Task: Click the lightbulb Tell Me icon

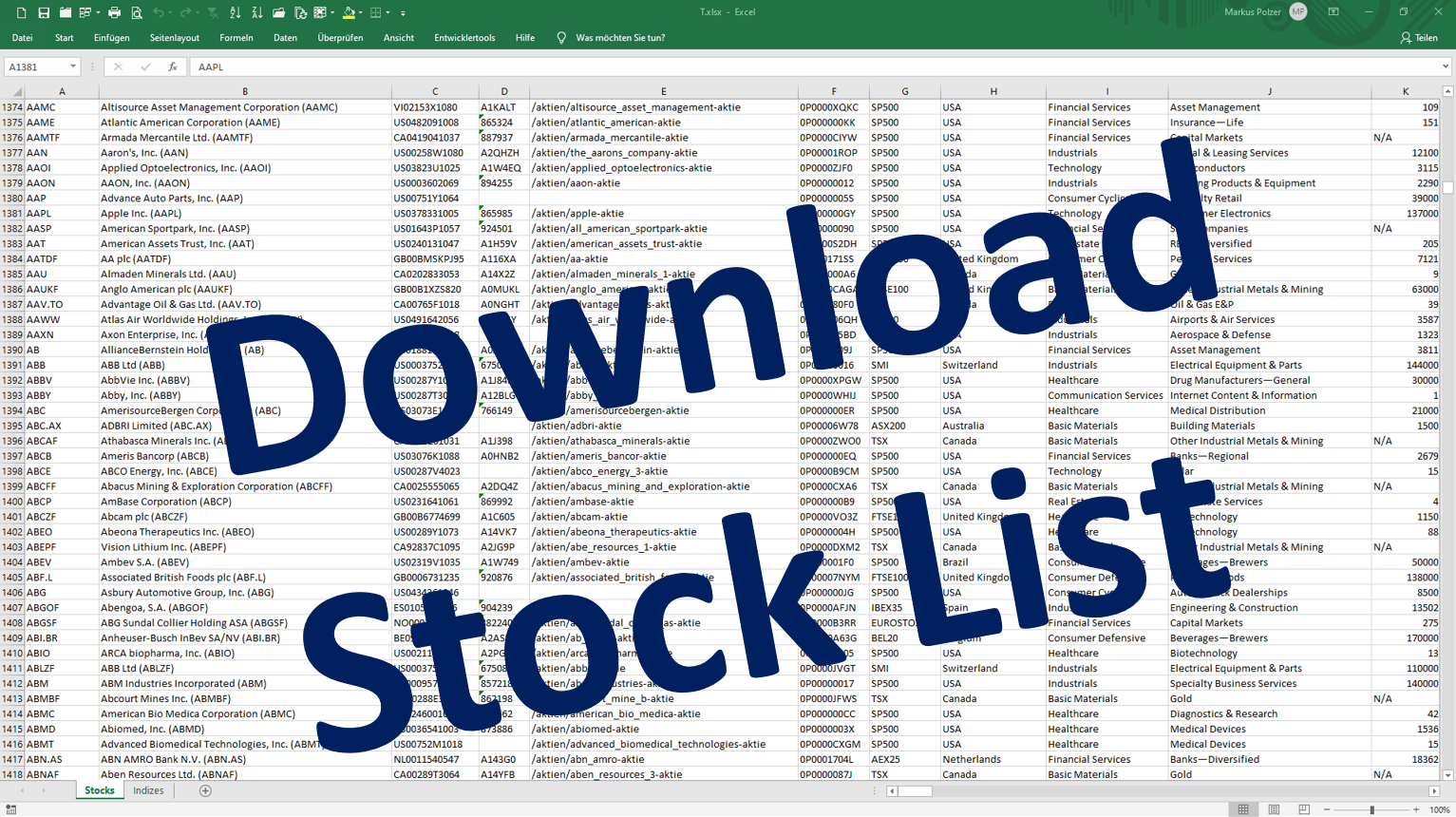Action: (561, 38)
